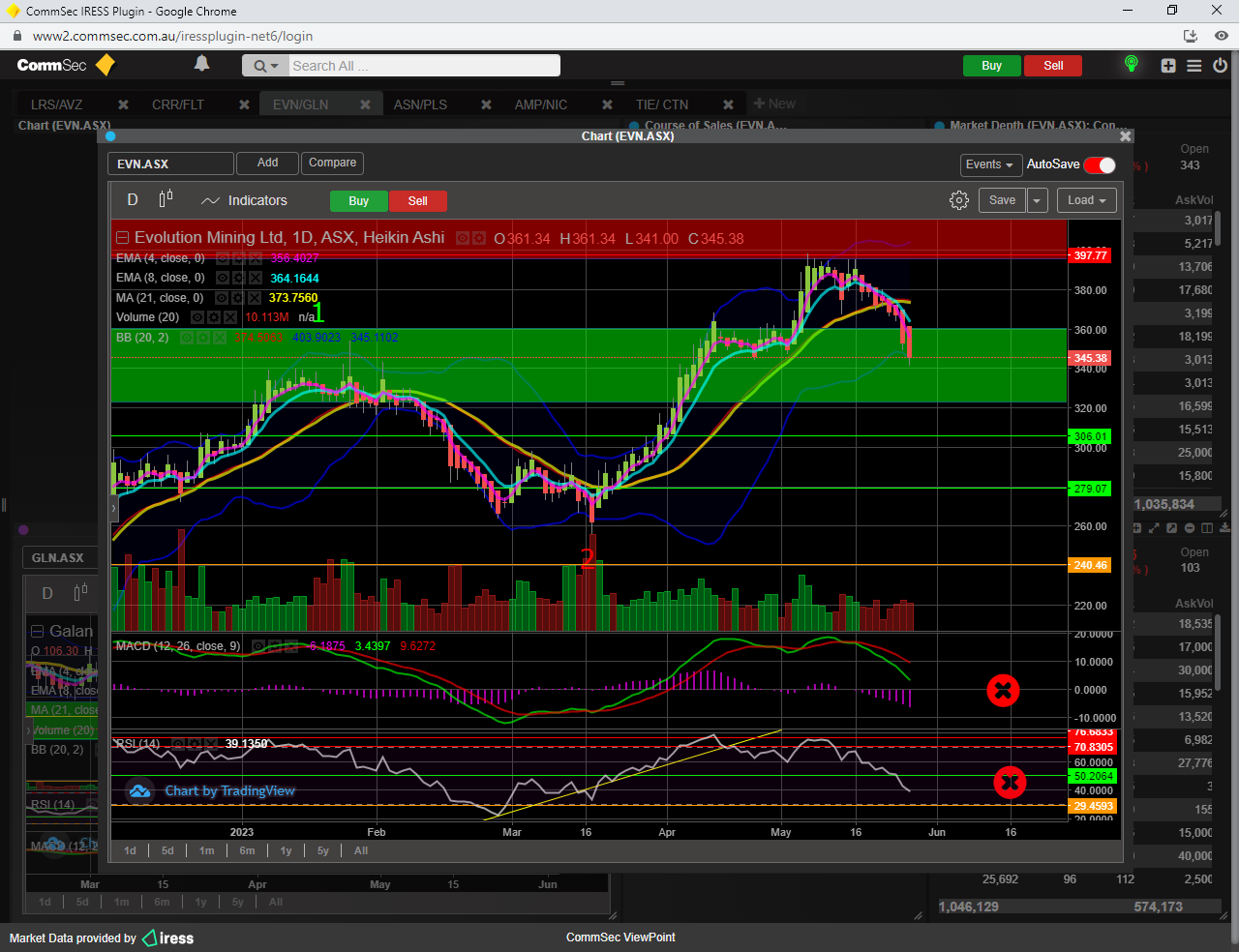Viewport: 1239px width, 952px height.
Task: Open chart settings gear icon
Action: click(958, 200)
